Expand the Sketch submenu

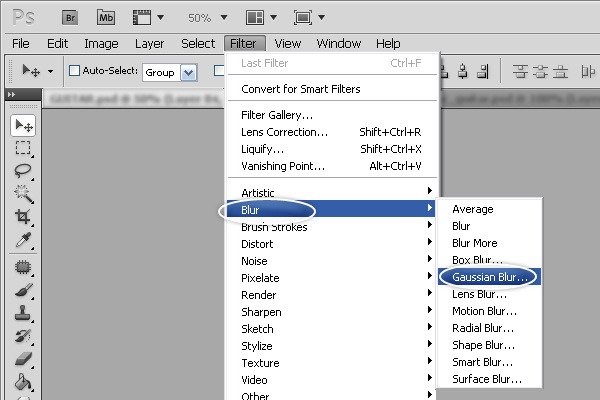(332, 329)
